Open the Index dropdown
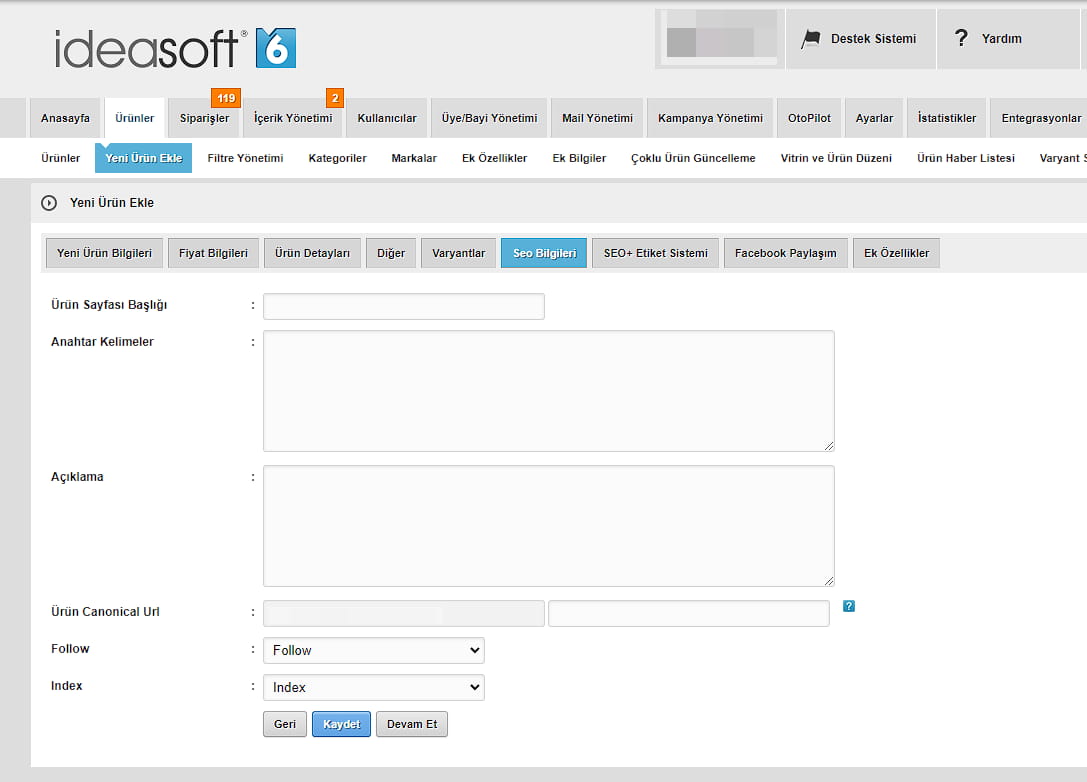 (x=373, y=687)
